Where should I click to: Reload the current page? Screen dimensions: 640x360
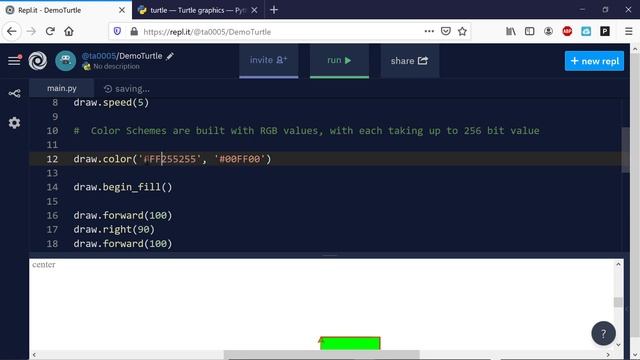pos(50,31)
